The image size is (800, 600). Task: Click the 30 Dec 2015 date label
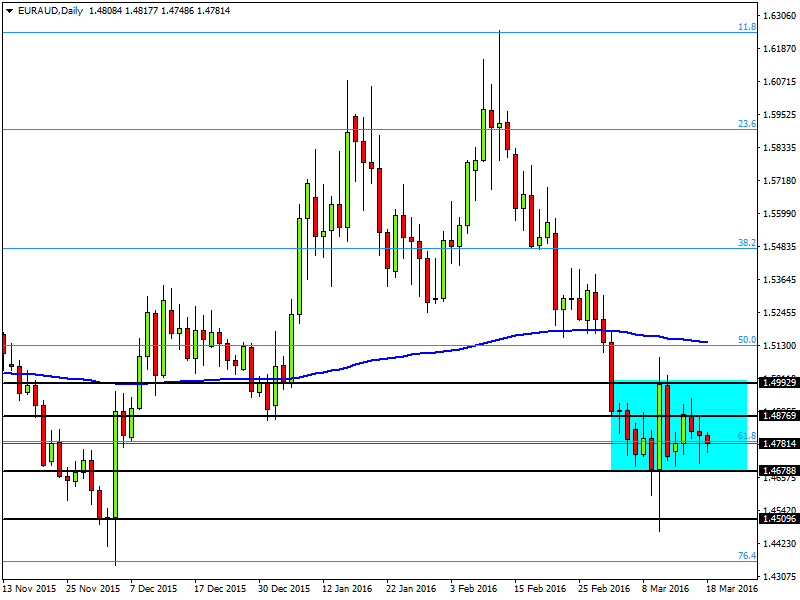tap(285, 588)
